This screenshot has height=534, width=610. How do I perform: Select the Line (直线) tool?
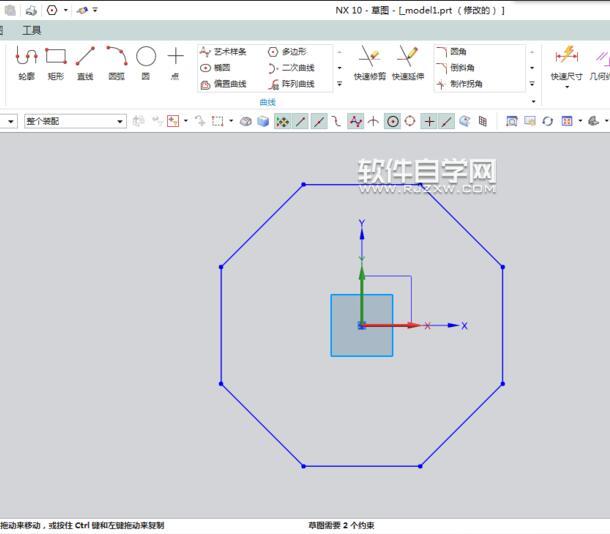click(85, 63)
